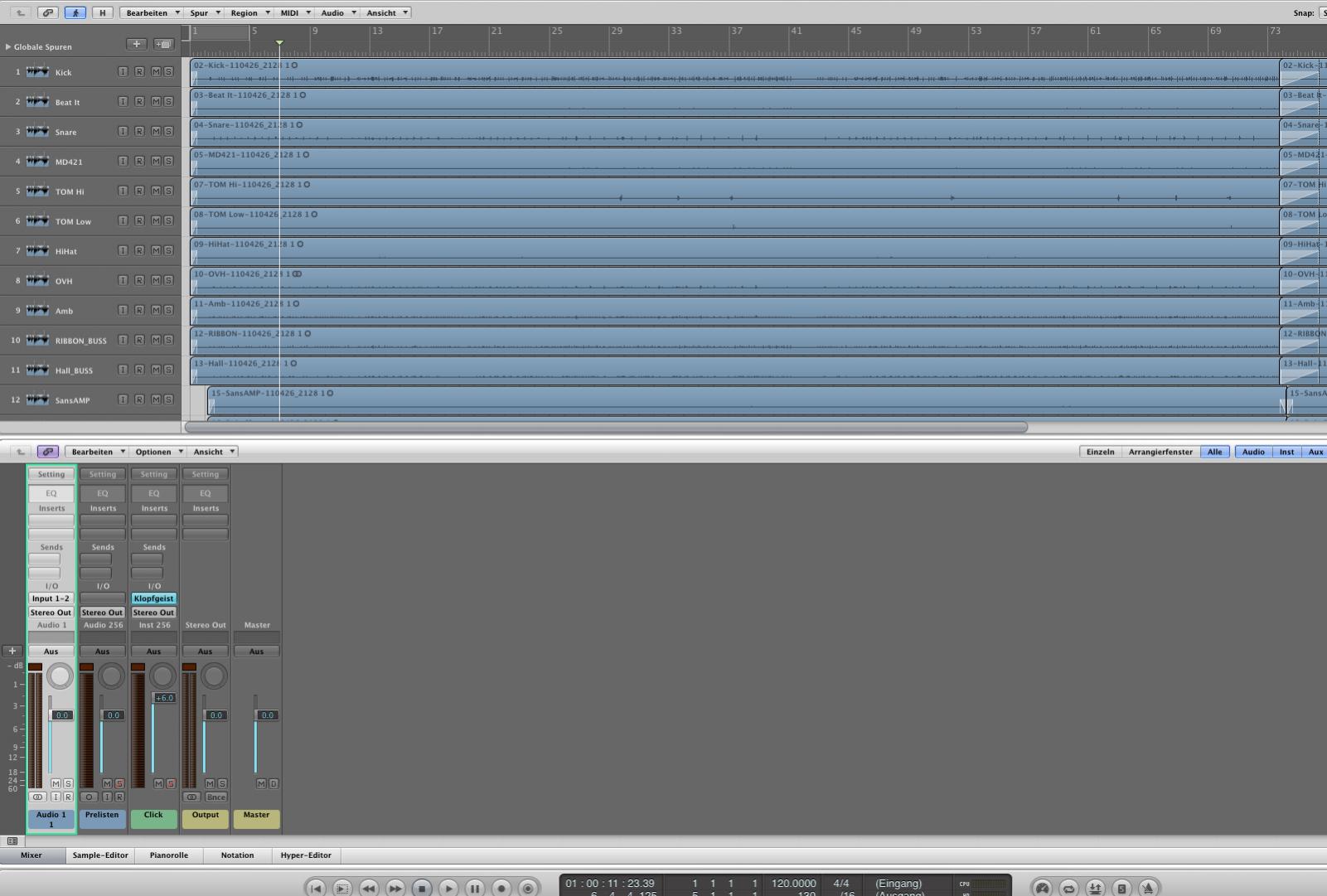Toggle Autopunch button in transport

click(x=1095, y=888)
